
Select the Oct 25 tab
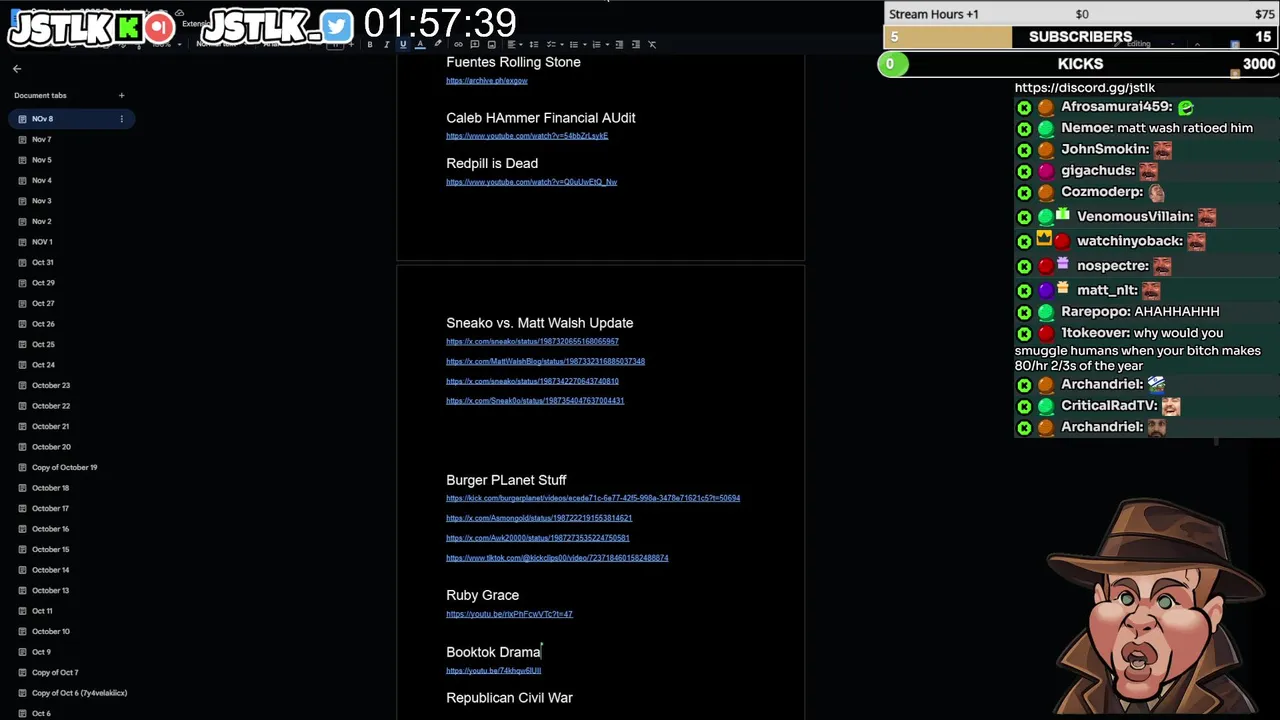pyautogui.click(x=43, y=344)
